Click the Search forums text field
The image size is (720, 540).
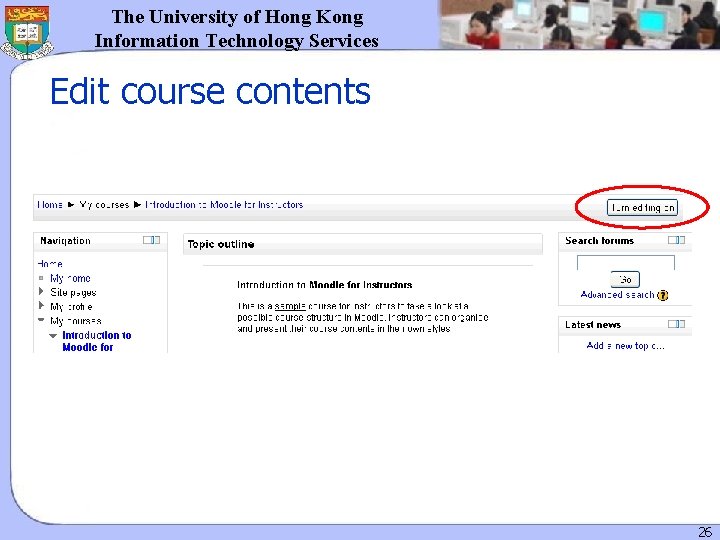coord(625,263)
